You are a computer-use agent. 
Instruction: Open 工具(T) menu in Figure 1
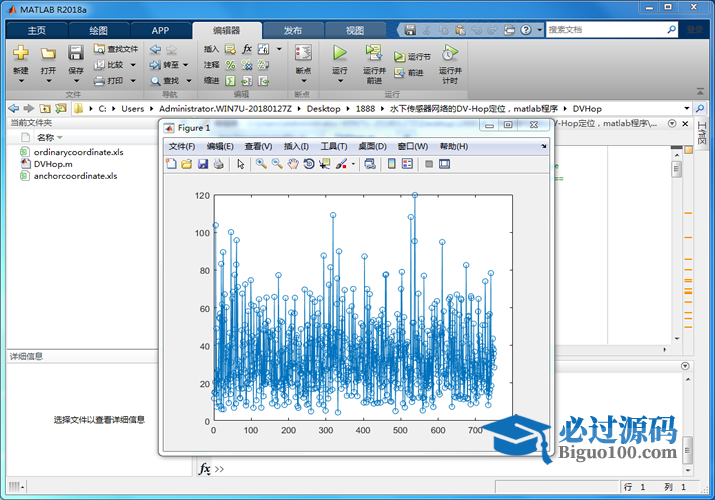point(334,146)
